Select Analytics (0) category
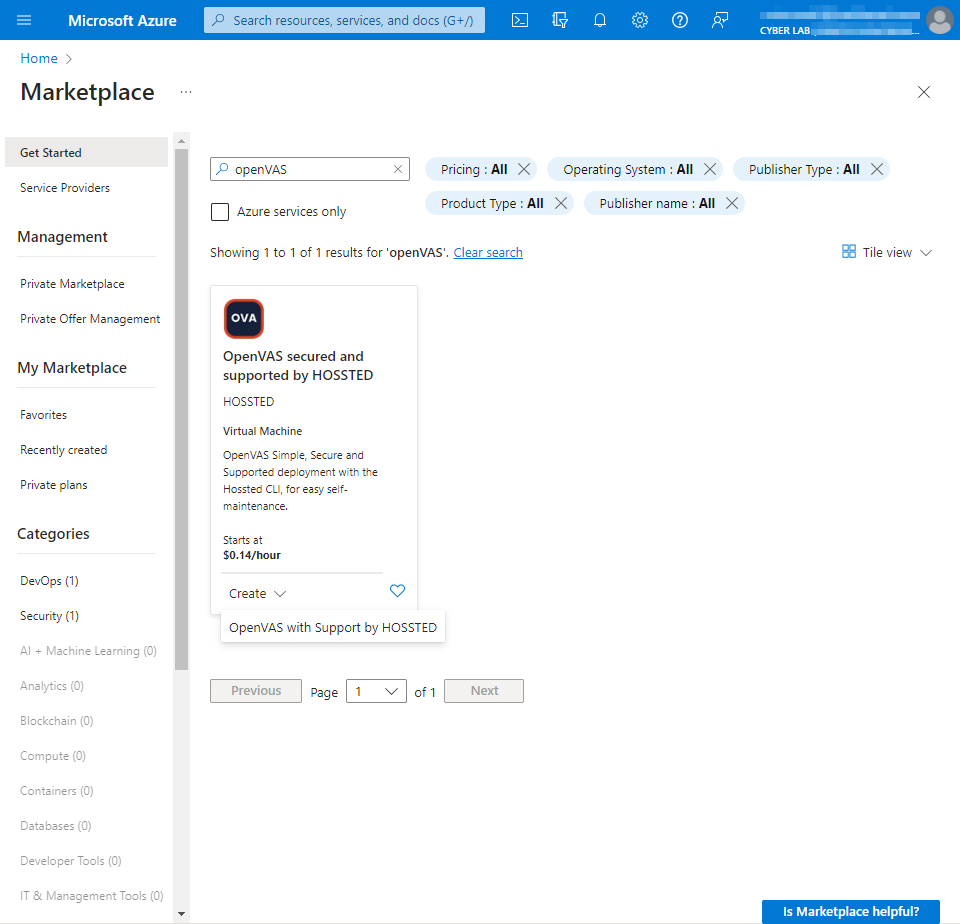Image resolution: width=960 pixels, height=924 pixels. pyautogui.click(x=52, y=686)
